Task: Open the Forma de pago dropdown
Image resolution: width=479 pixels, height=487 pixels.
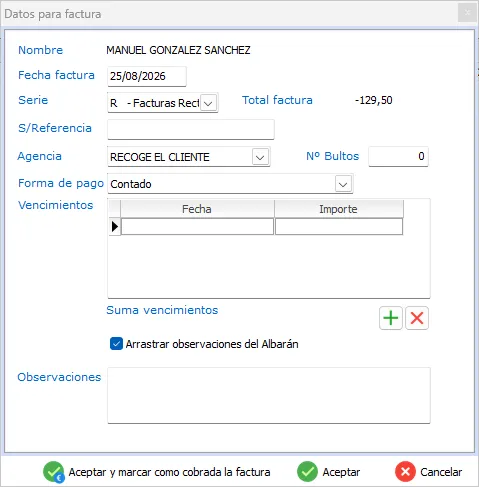Action: [x=343, y=184]
